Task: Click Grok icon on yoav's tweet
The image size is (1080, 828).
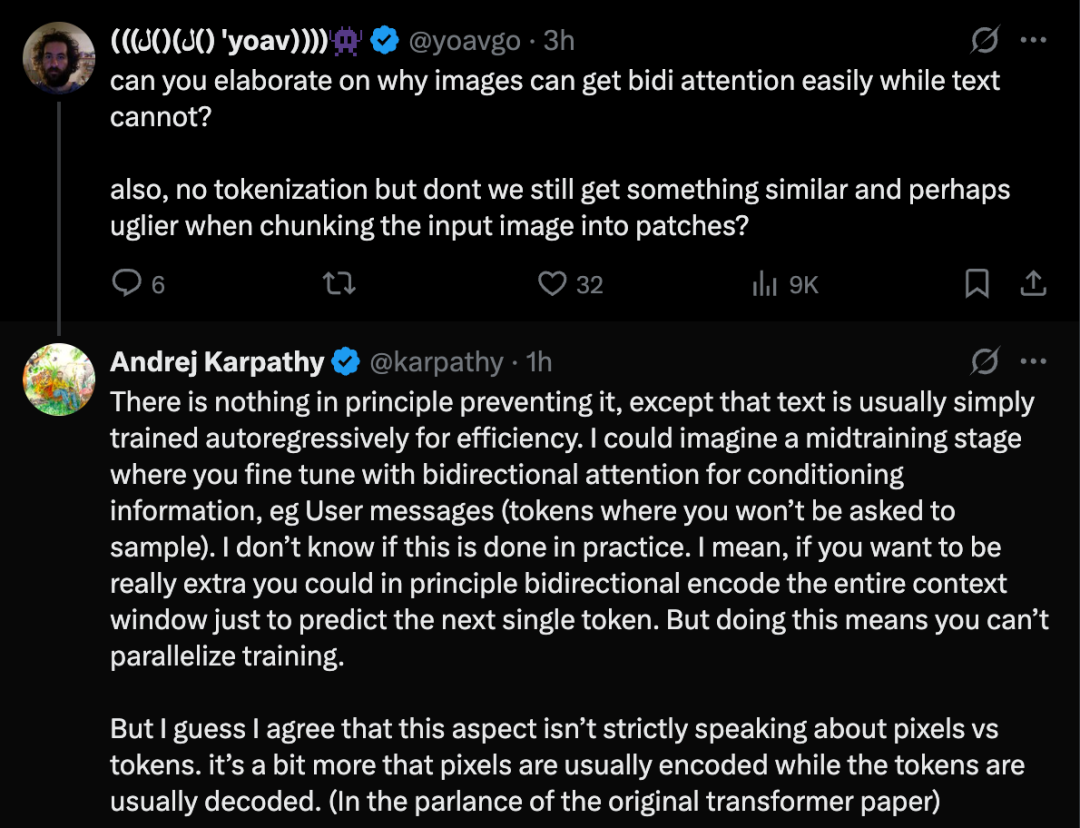Action: point(985,41)
